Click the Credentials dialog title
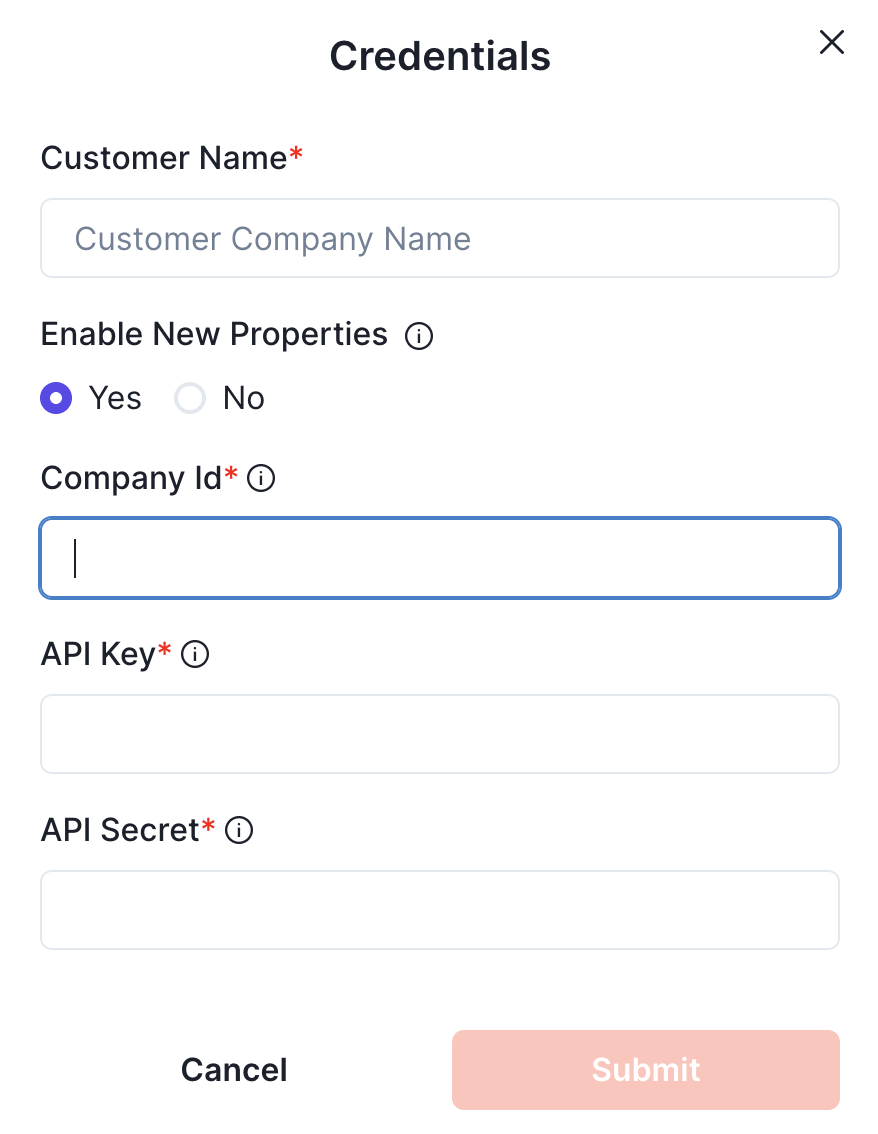Image resolution: width=878 pixels, height=1134 pixels. coord(440,56)
